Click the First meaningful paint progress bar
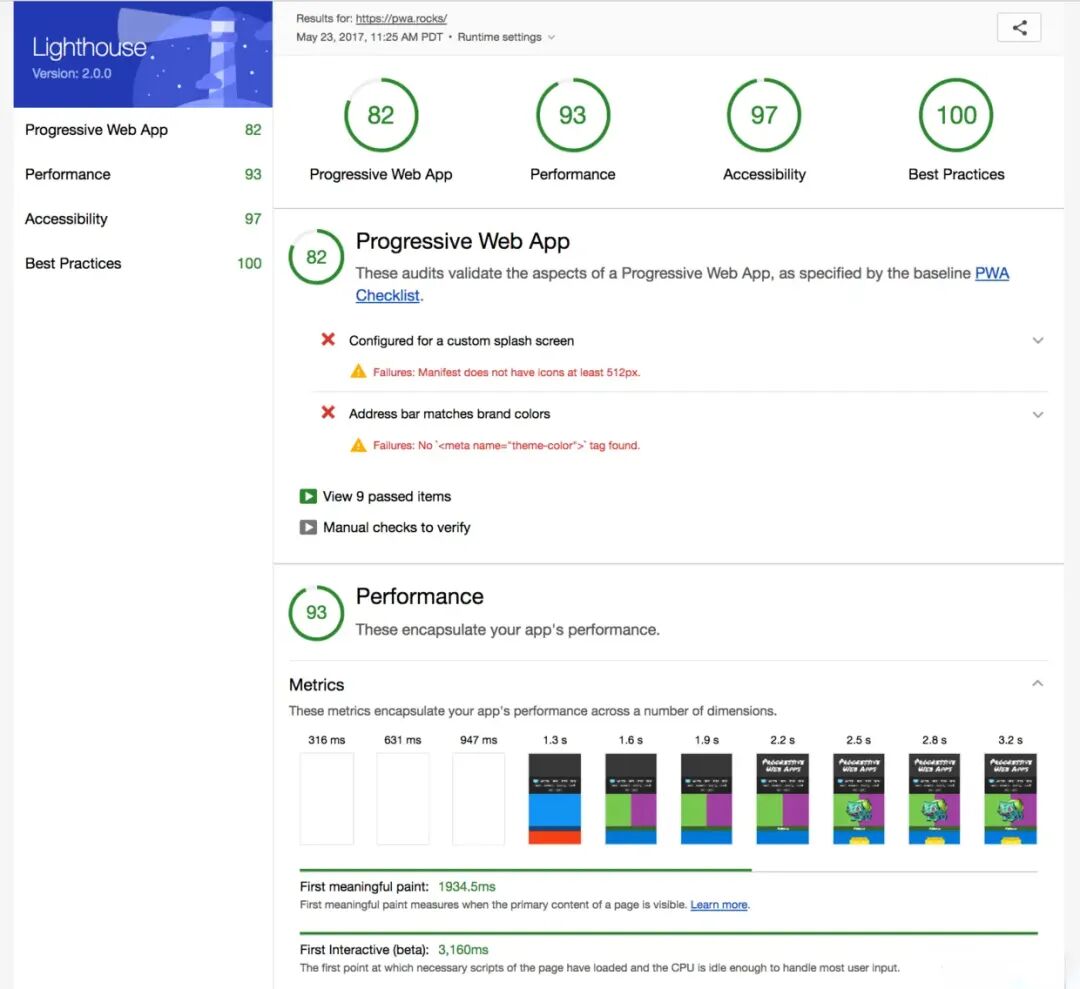The height and width of the screenshot is (989, 1080). 668,871
